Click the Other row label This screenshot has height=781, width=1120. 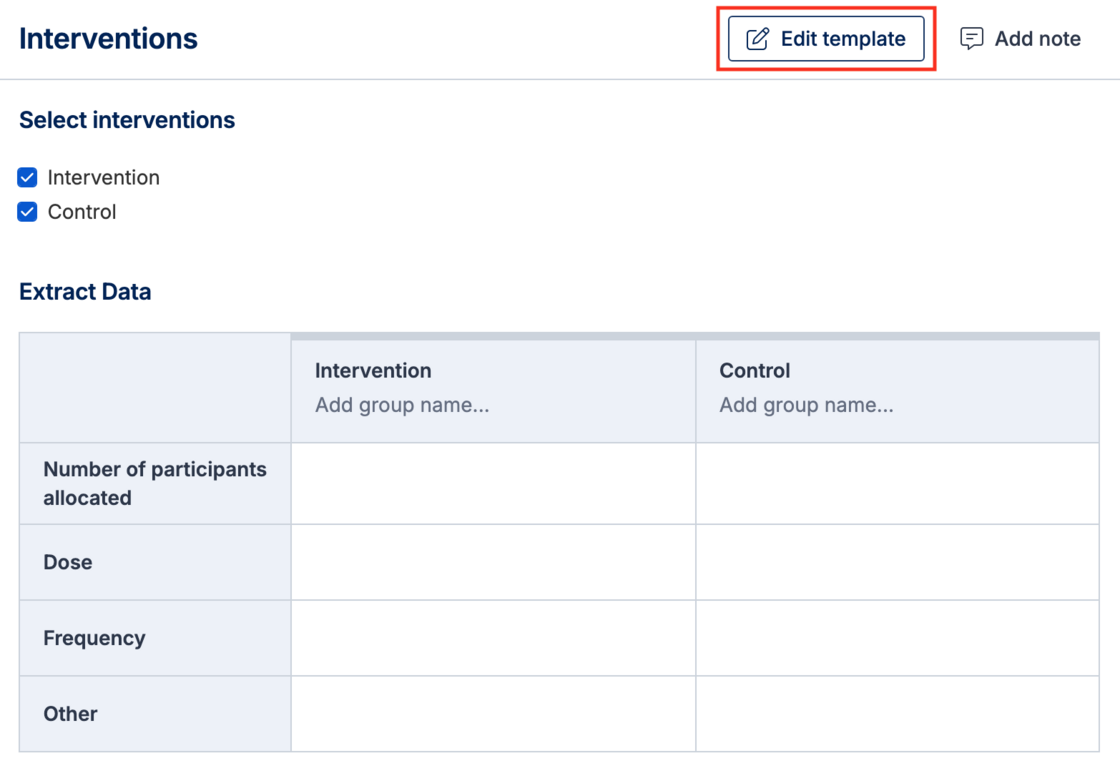70,714
